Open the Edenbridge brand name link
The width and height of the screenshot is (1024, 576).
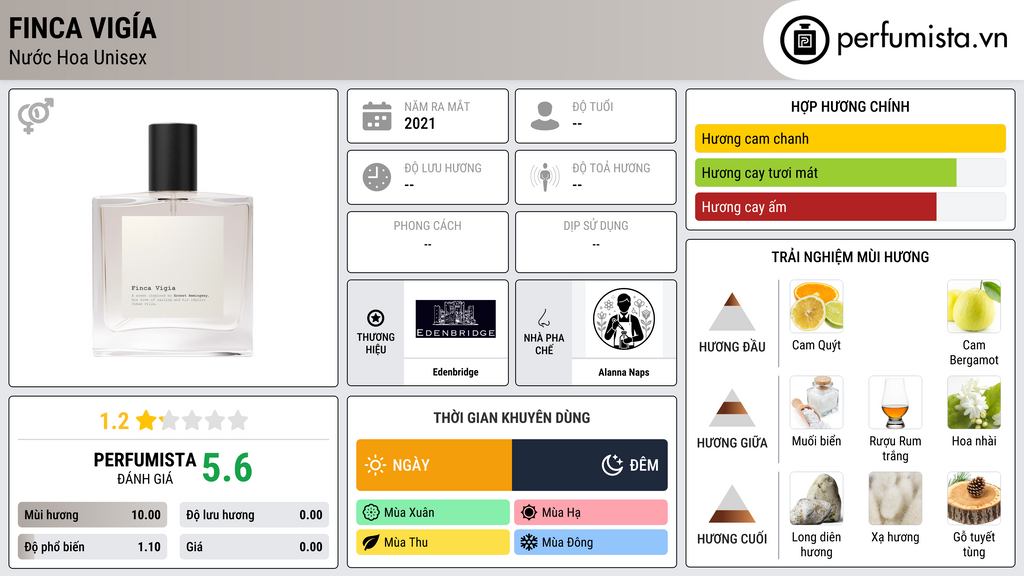pyautogui.click(x=455, y=372)
